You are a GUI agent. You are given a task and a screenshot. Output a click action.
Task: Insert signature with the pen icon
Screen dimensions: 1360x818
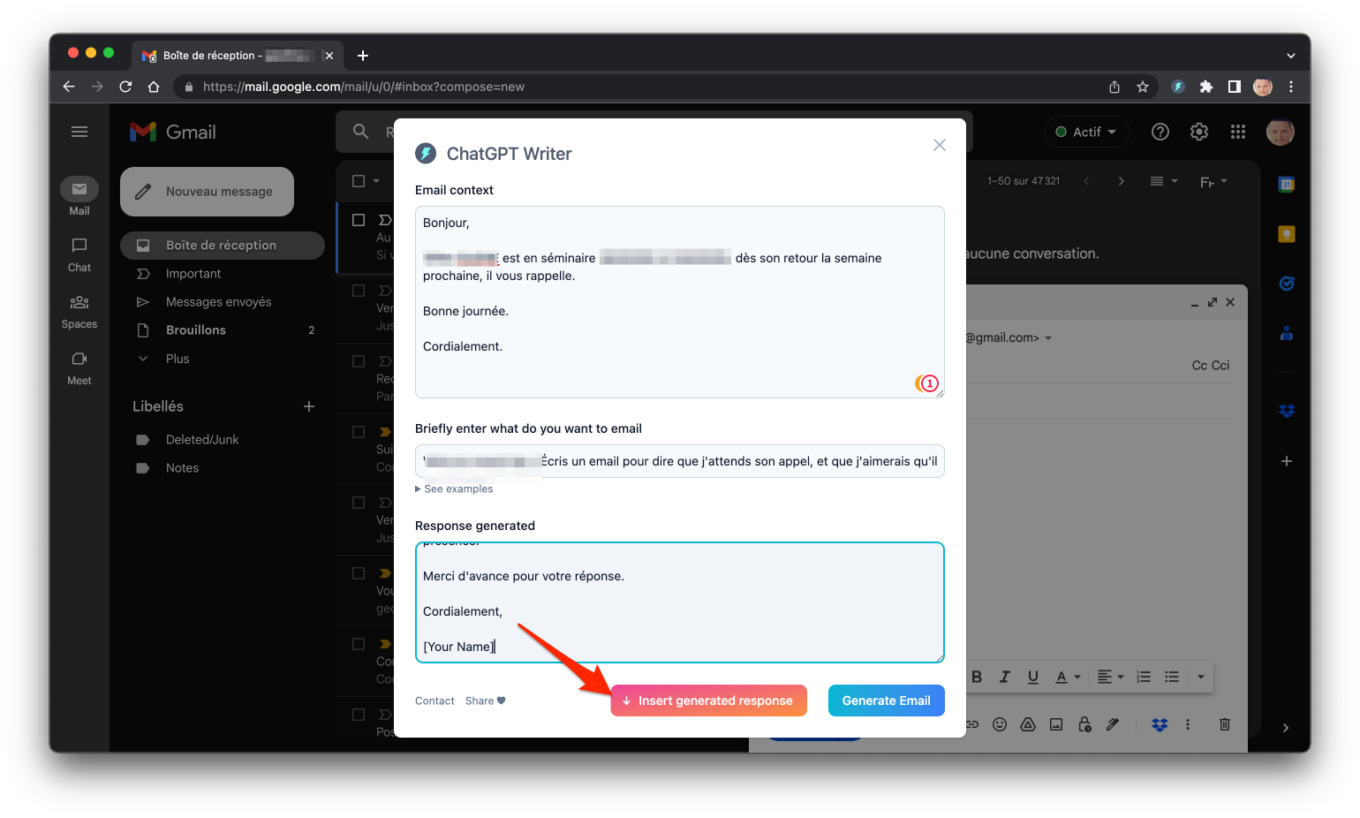tap(1113, 725)
